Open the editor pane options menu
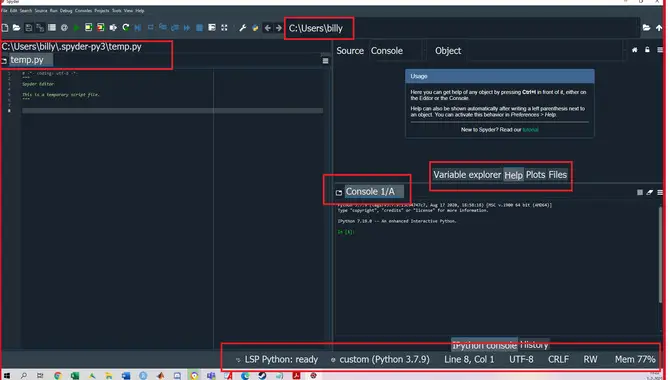 tap(326, 61)
